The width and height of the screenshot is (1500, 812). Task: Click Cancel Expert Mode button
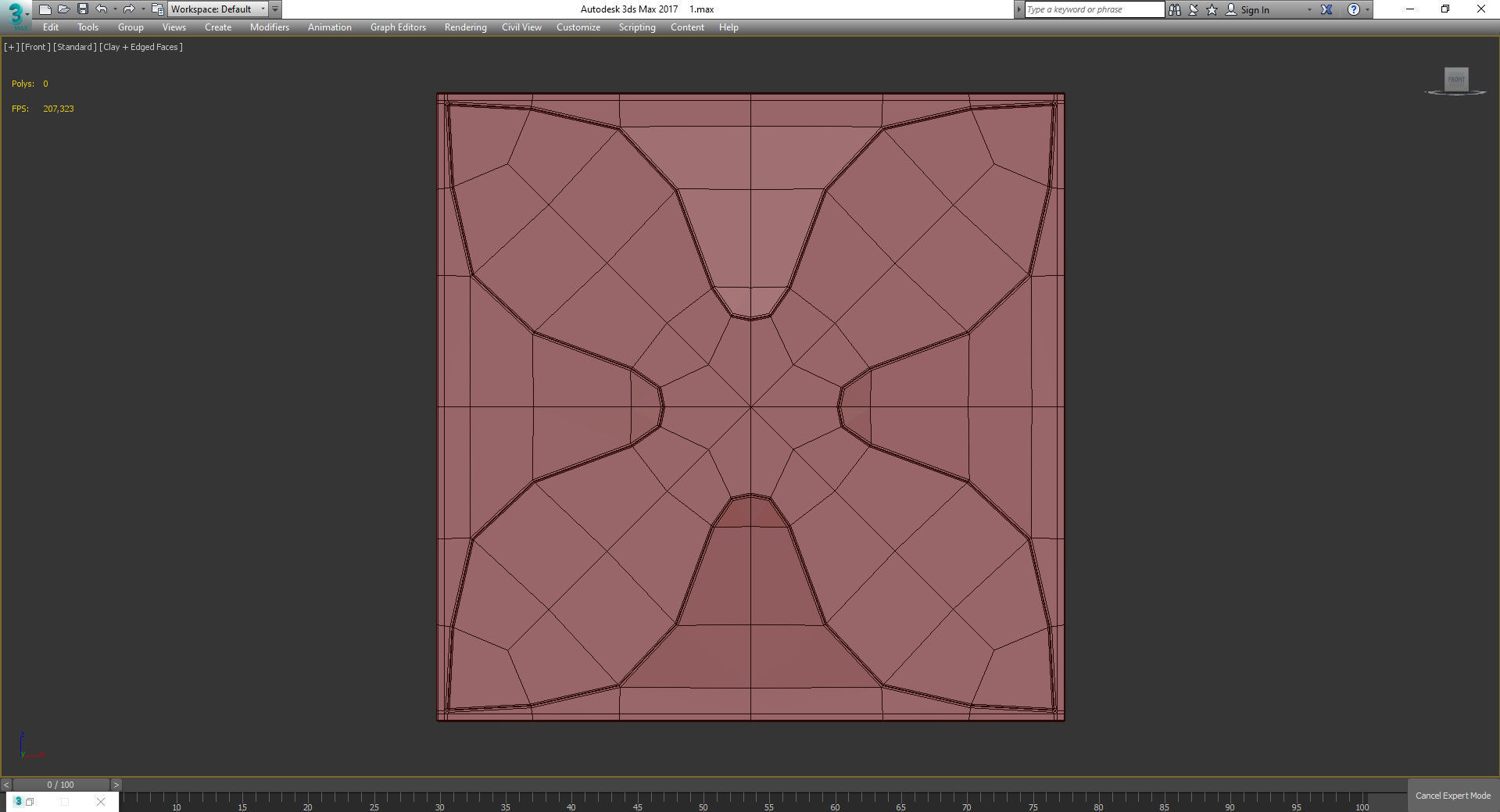tap(1453, 796)
